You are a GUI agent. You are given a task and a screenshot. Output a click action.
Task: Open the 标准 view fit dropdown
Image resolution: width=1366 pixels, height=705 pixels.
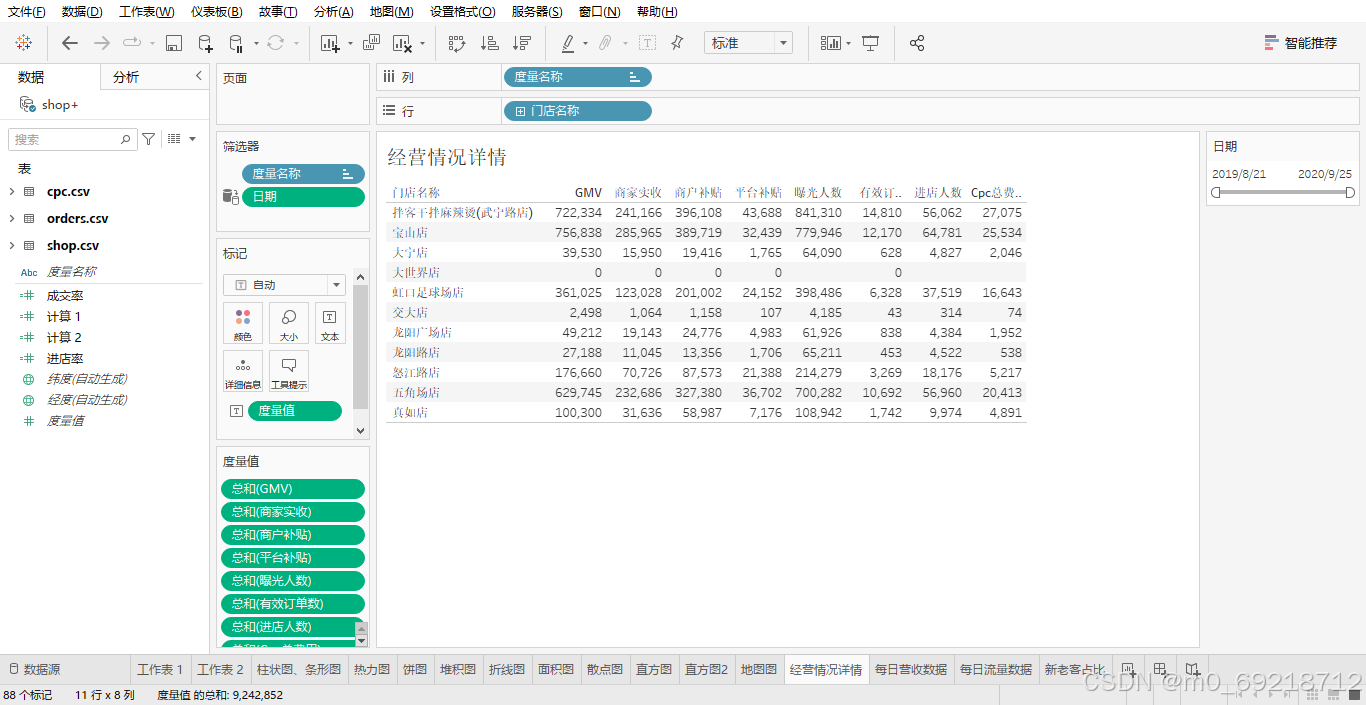(748, 42)
